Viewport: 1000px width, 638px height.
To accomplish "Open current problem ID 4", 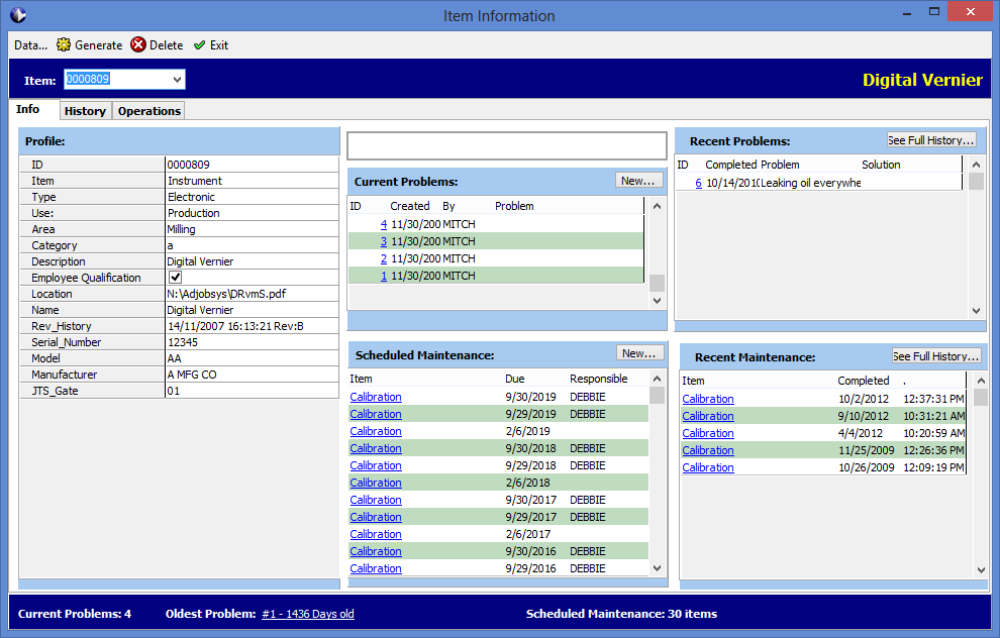I will pos(383,225).
